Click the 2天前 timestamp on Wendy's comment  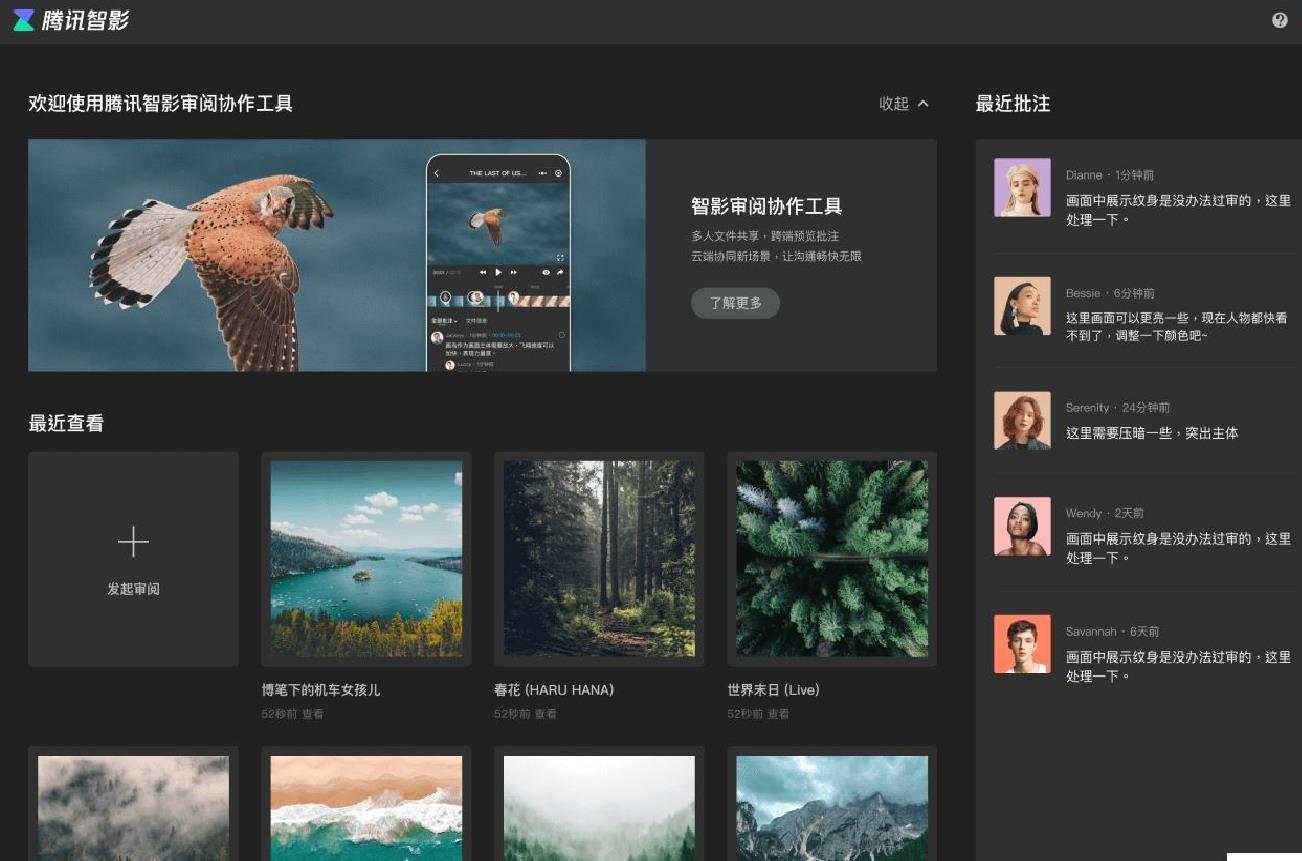tap(1129, 513)
